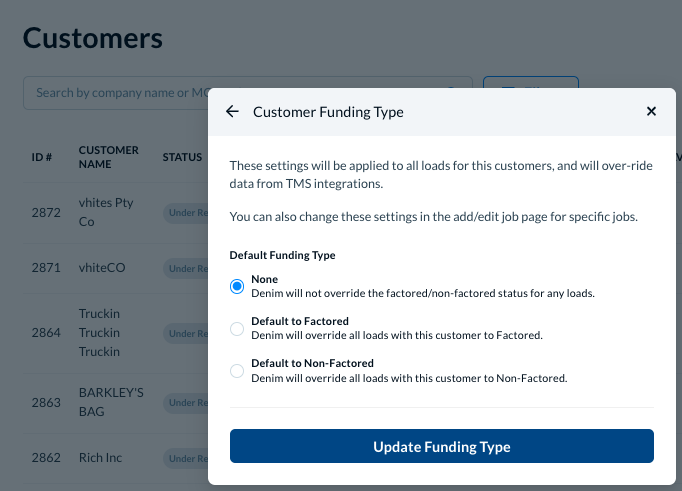Sort by the Customer Name column header
The width and height of the screenshot is (682, 491).
[x=109, y=157]
